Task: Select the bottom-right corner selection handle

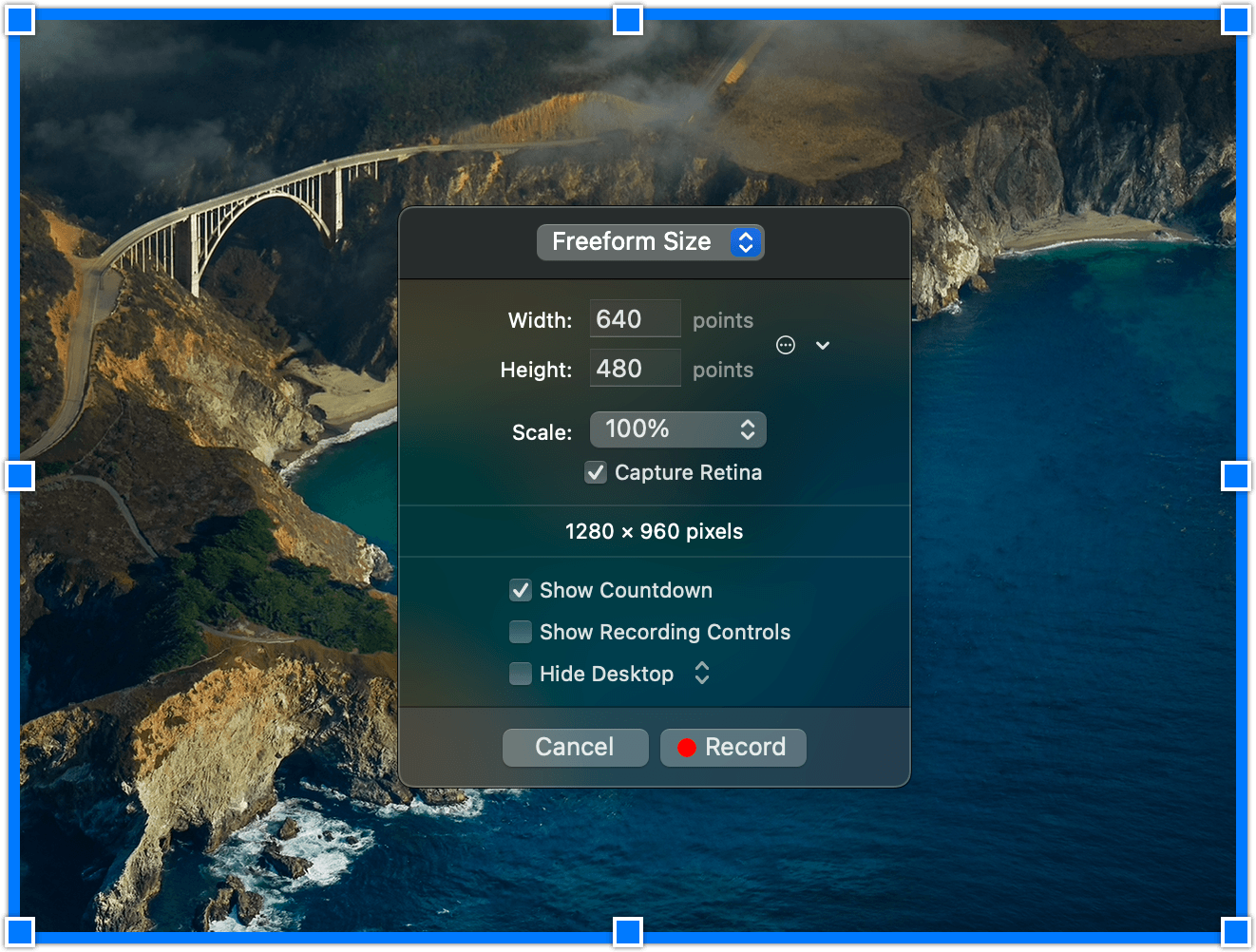Action: tap(1236, 932)
